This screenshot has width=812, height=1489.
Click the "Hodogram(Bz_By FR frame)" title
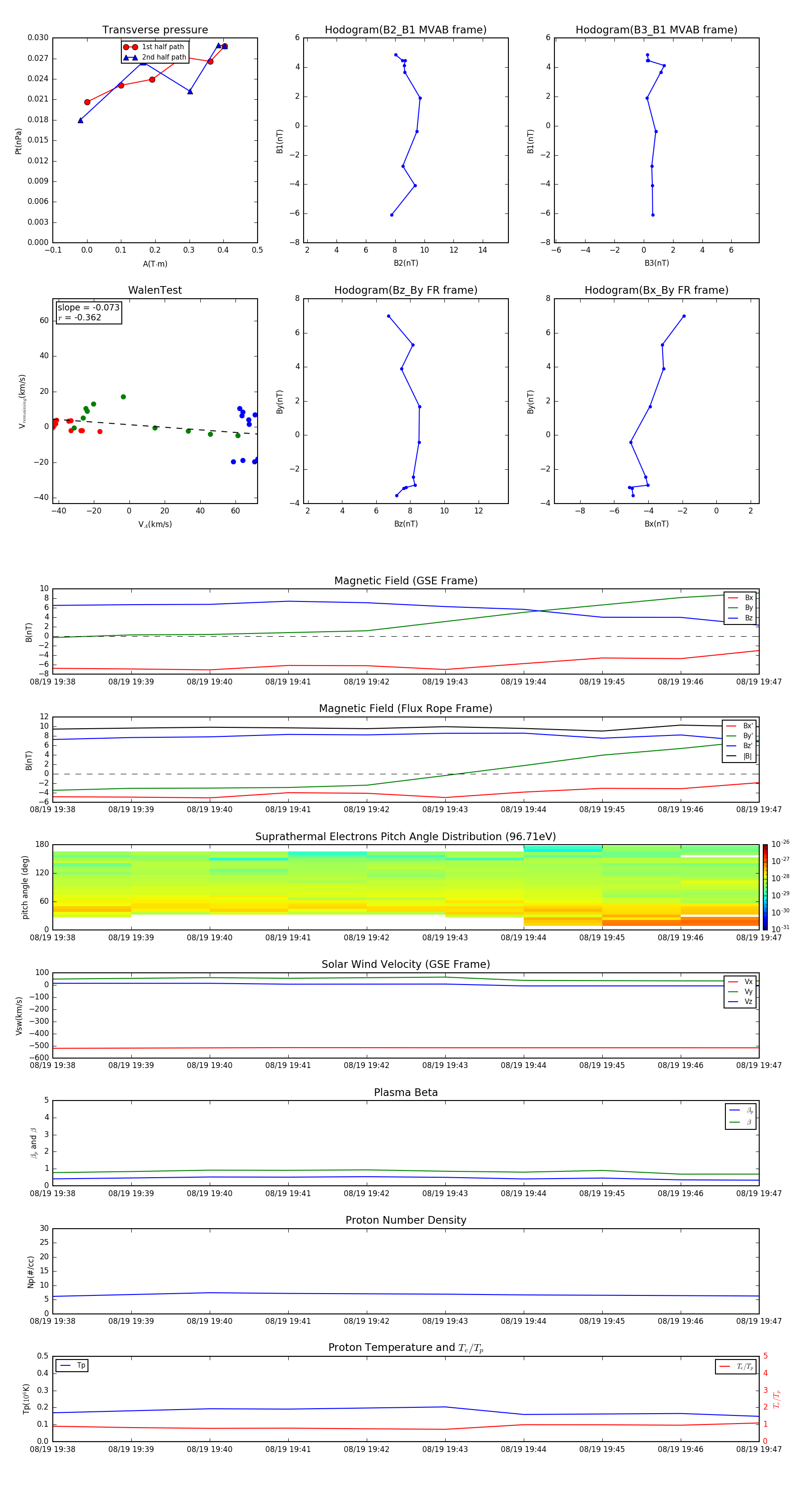click(406, 290)
